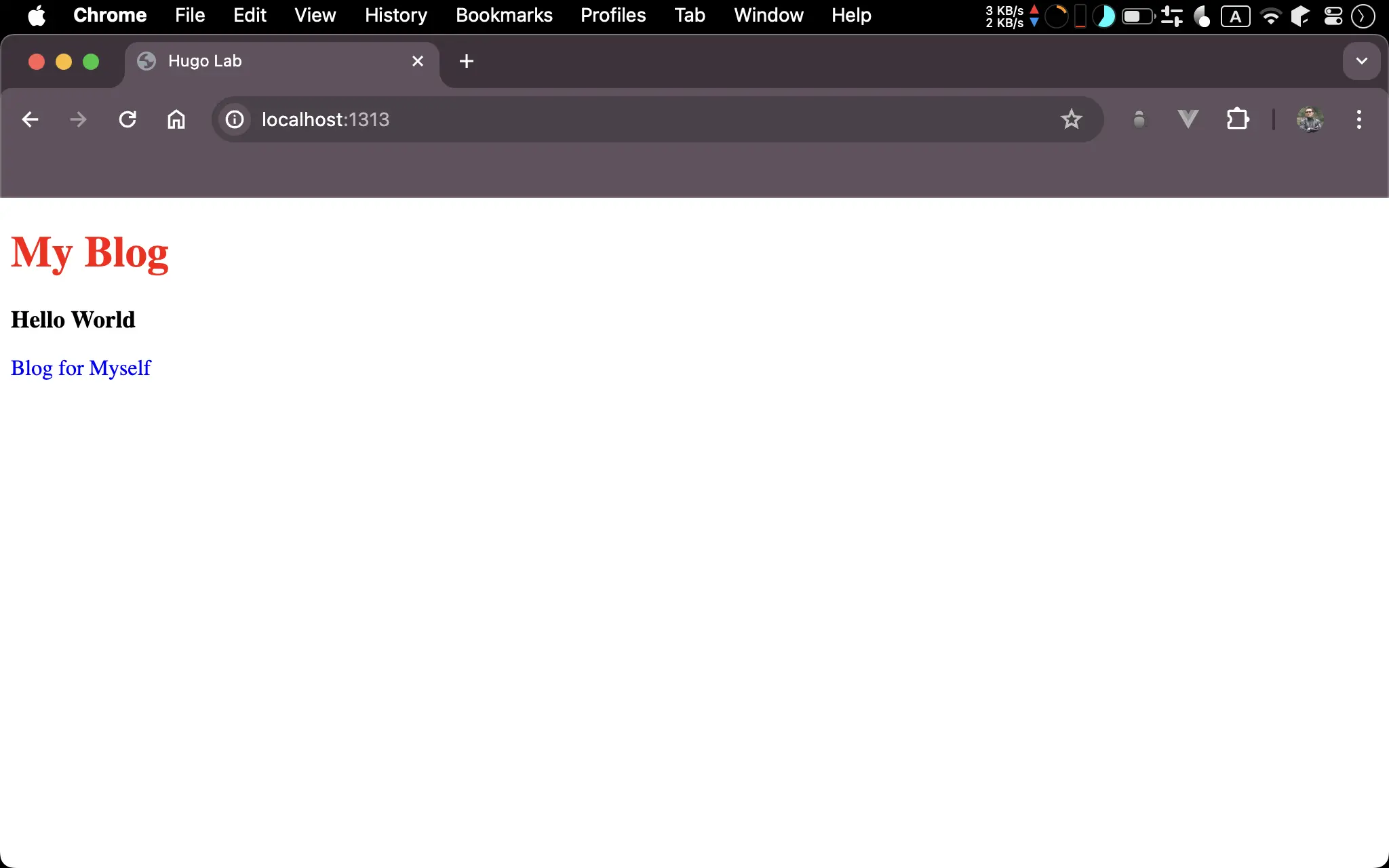1389x868 pixels.
Task: Click the localhost:1313 address field
Action: point(610,119)
